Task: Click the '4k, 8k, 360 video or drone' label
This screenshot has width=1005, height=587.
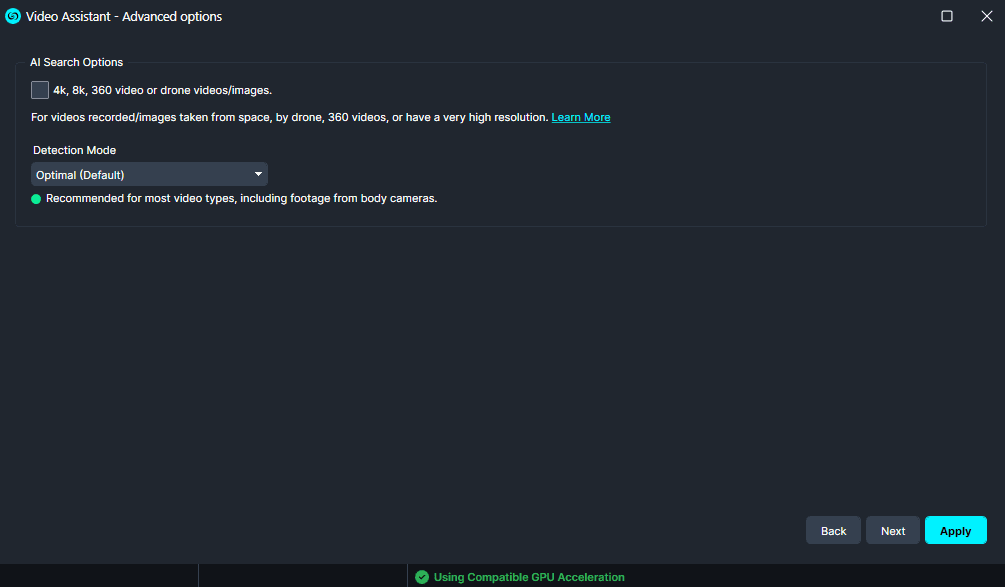Action: 163,90
